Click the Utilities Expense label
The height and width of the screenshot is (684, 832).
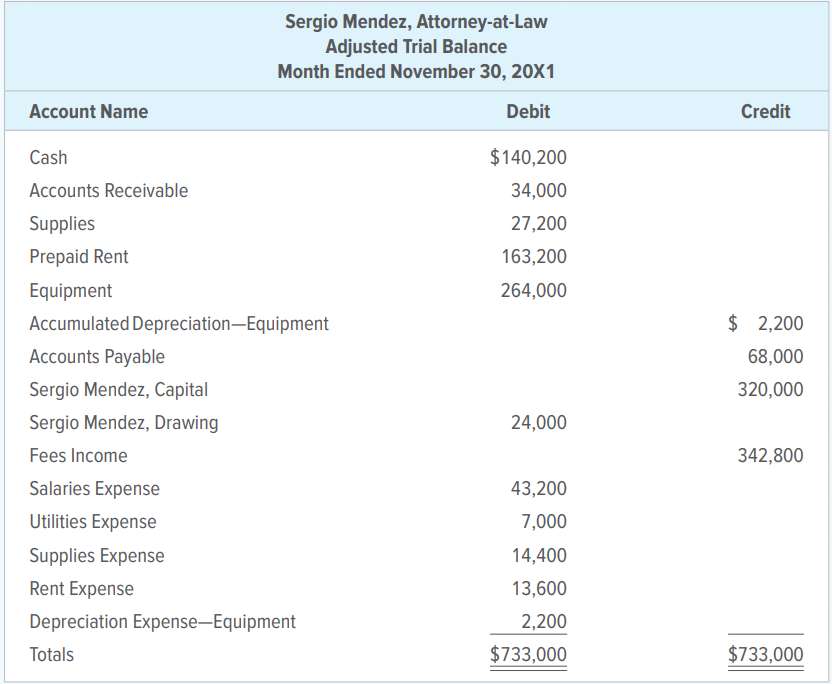93,522
